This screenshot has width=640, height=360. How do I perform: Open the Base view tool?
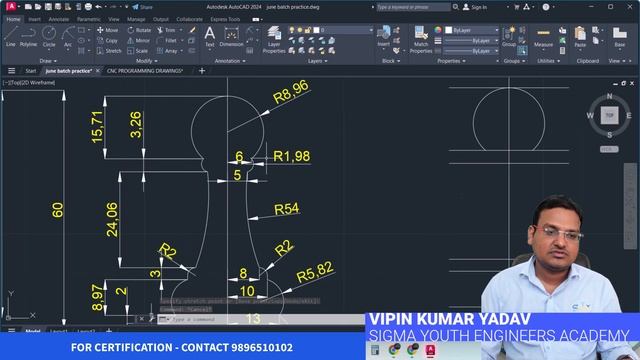tap(620, 37)
